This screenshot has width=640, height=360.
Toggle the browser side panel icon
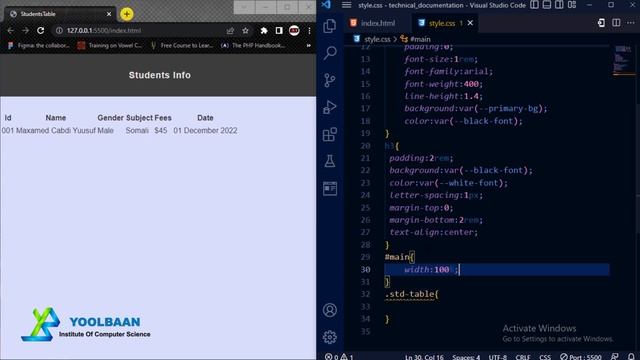click(279, 31)
